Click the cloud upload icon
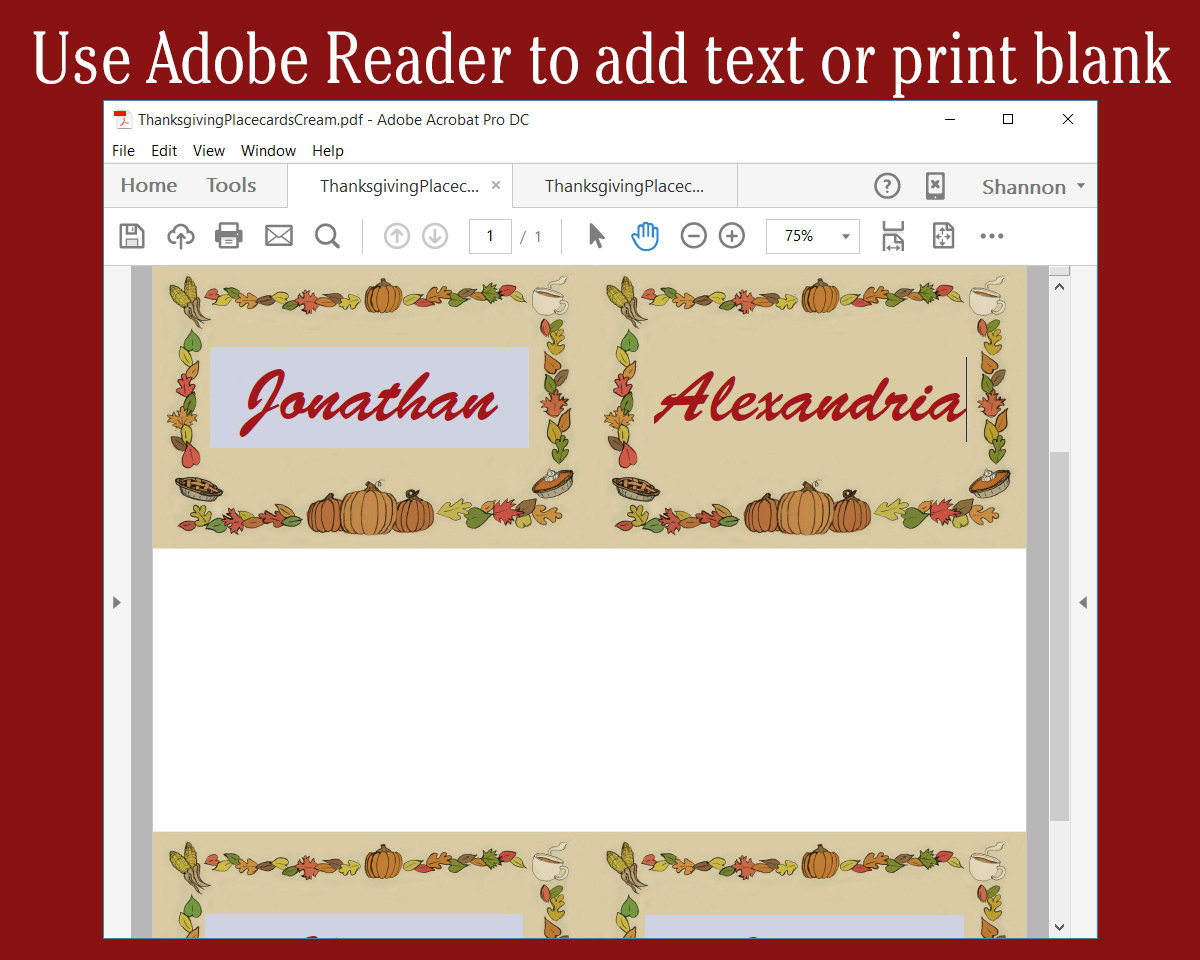The width and height of the screenshot is (1200, 960). click(180, 236)
